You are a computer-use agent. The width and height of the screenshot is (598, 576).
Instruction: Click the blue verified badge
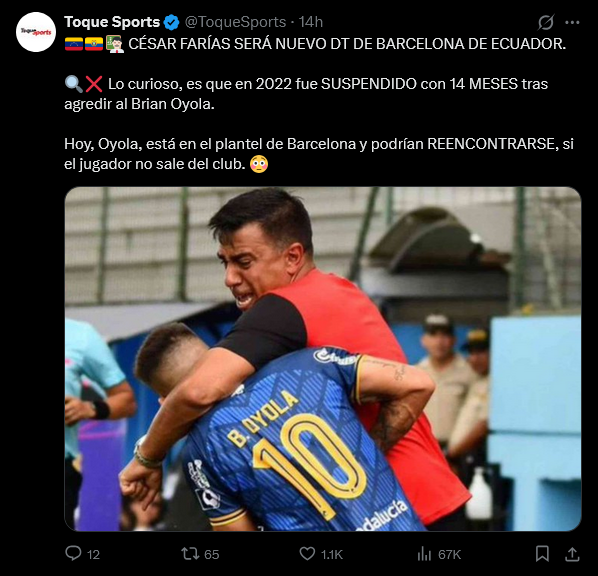[171, 22]
